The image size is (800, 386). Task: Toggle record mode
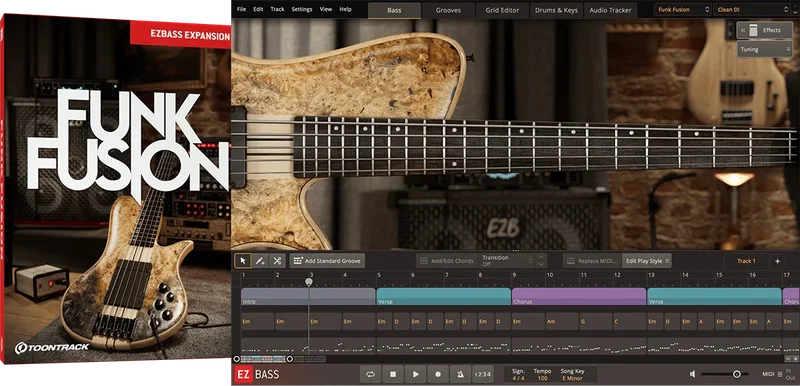click(438, 374)
